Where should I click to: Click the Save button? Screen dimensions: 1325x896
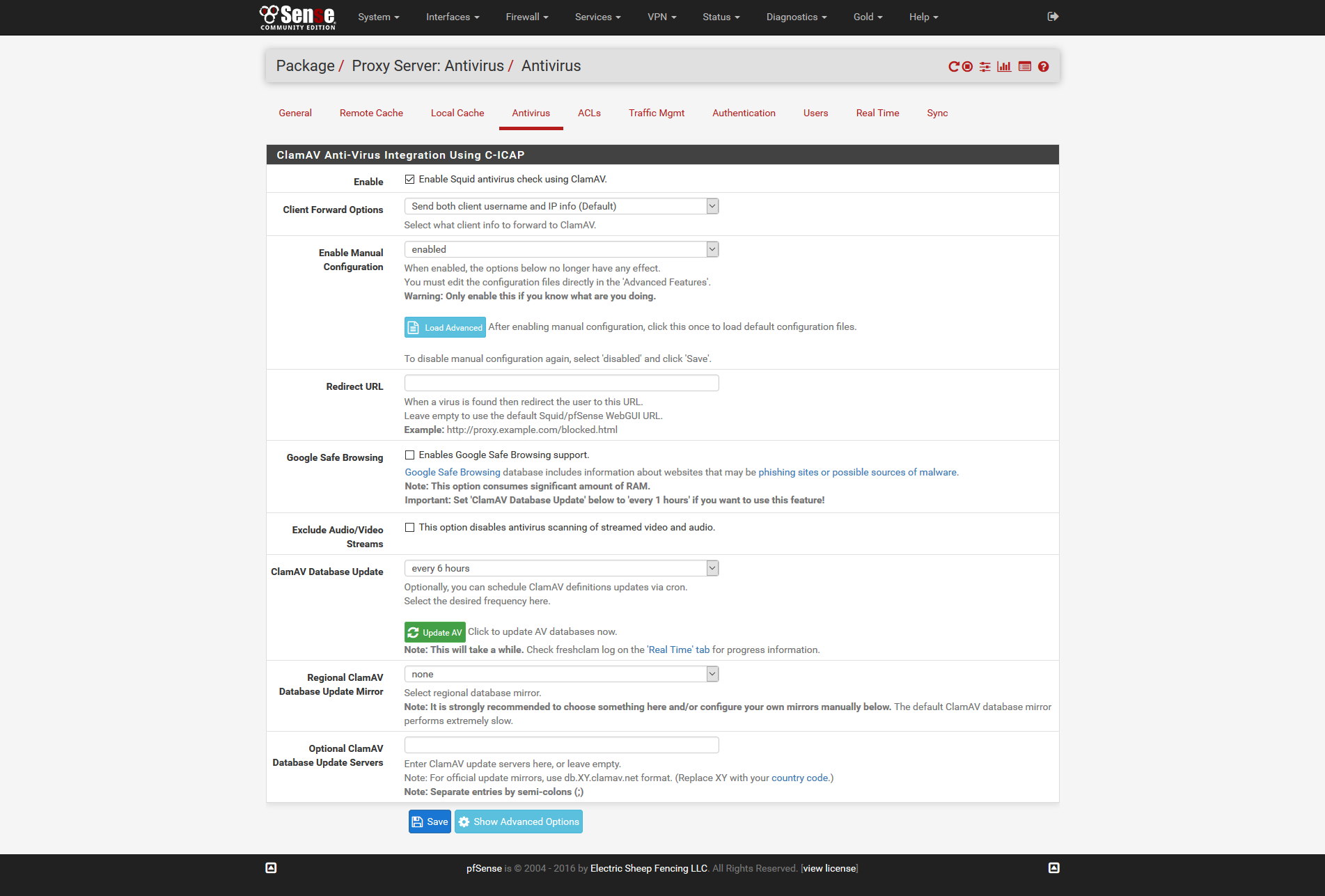point(430,822)
